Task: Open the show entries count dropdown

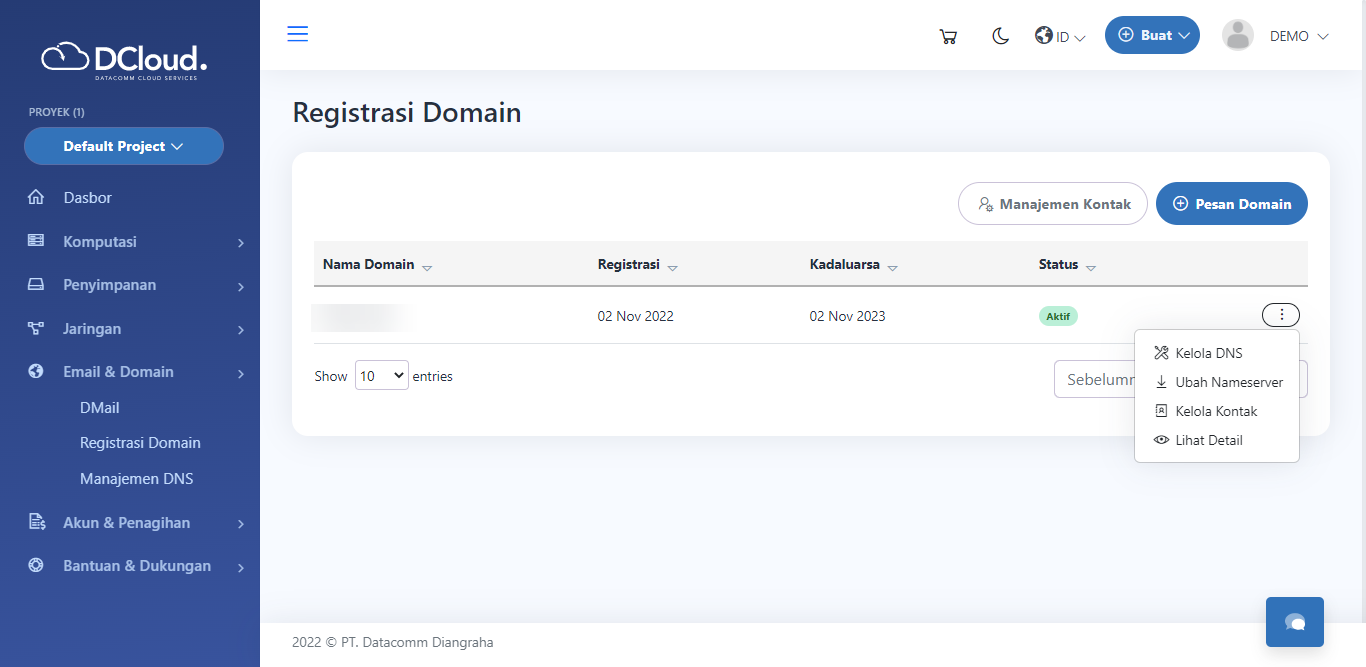Action: [x=381, y=376]
